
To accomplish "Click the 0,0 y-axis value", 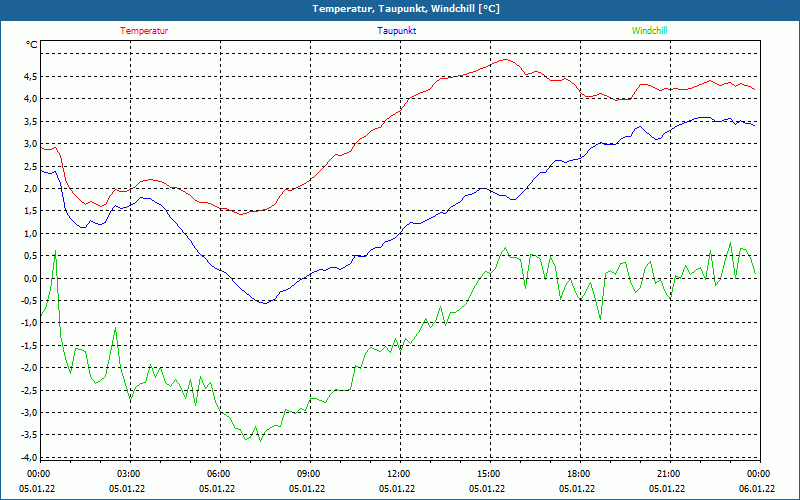I will click(x=30, y=278).
